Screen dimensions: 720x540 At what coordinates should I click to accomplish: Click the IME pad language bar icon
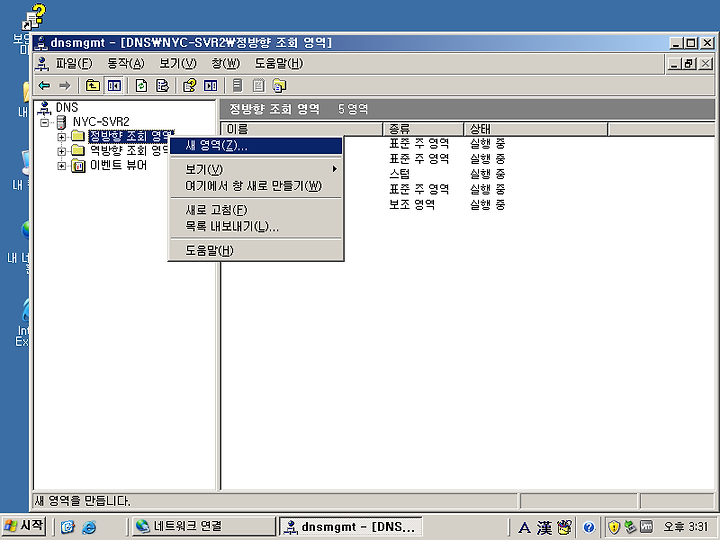click(x=564, y=527)
